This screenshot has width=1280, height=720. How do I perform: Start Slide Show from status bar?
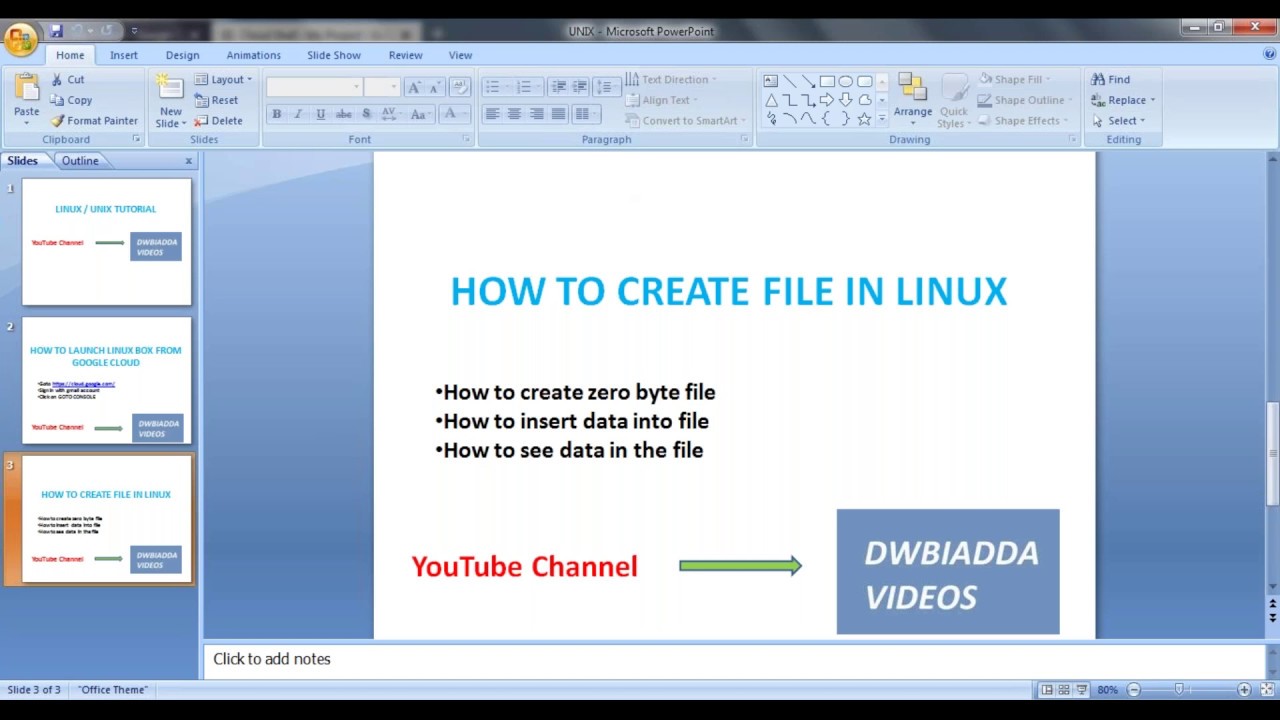pos(1082,690)
